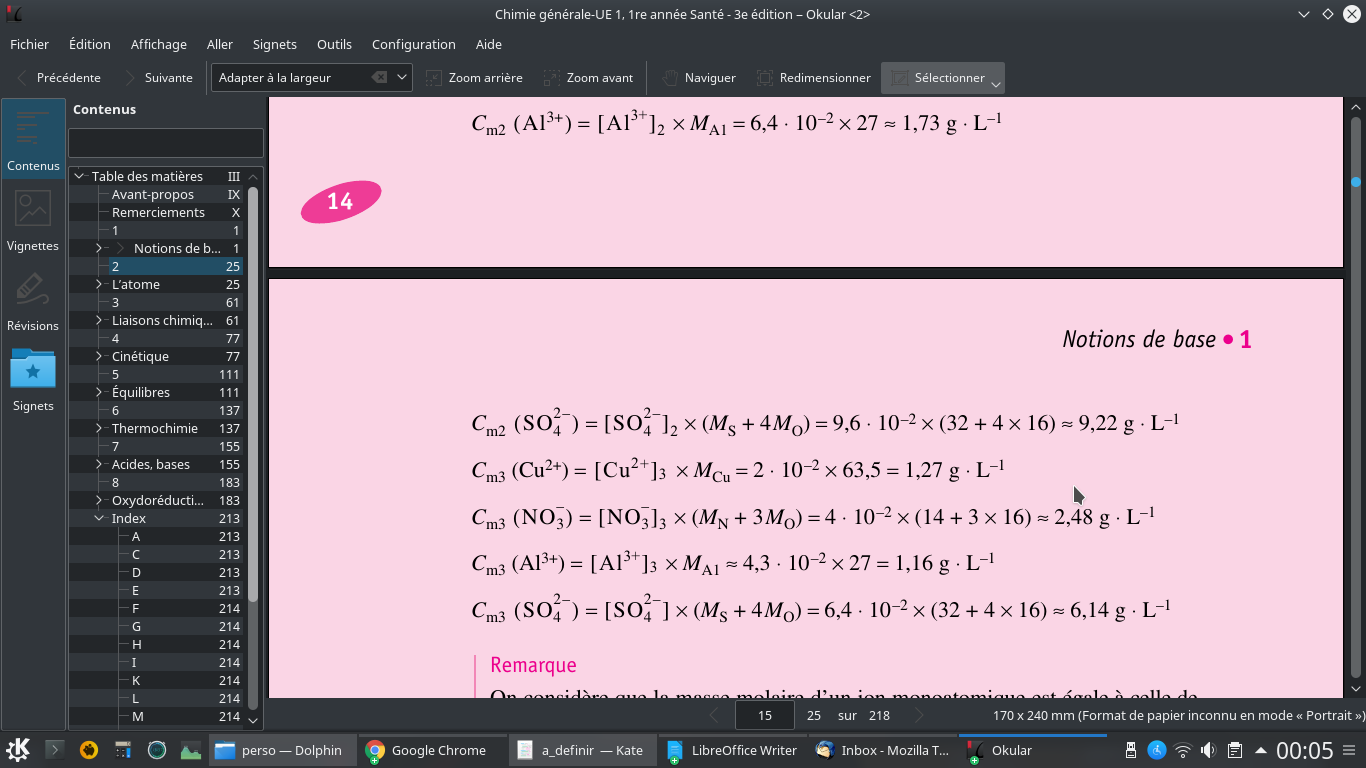
Task: Open the volume tray icon
Action: click(x=1208, y=750)
